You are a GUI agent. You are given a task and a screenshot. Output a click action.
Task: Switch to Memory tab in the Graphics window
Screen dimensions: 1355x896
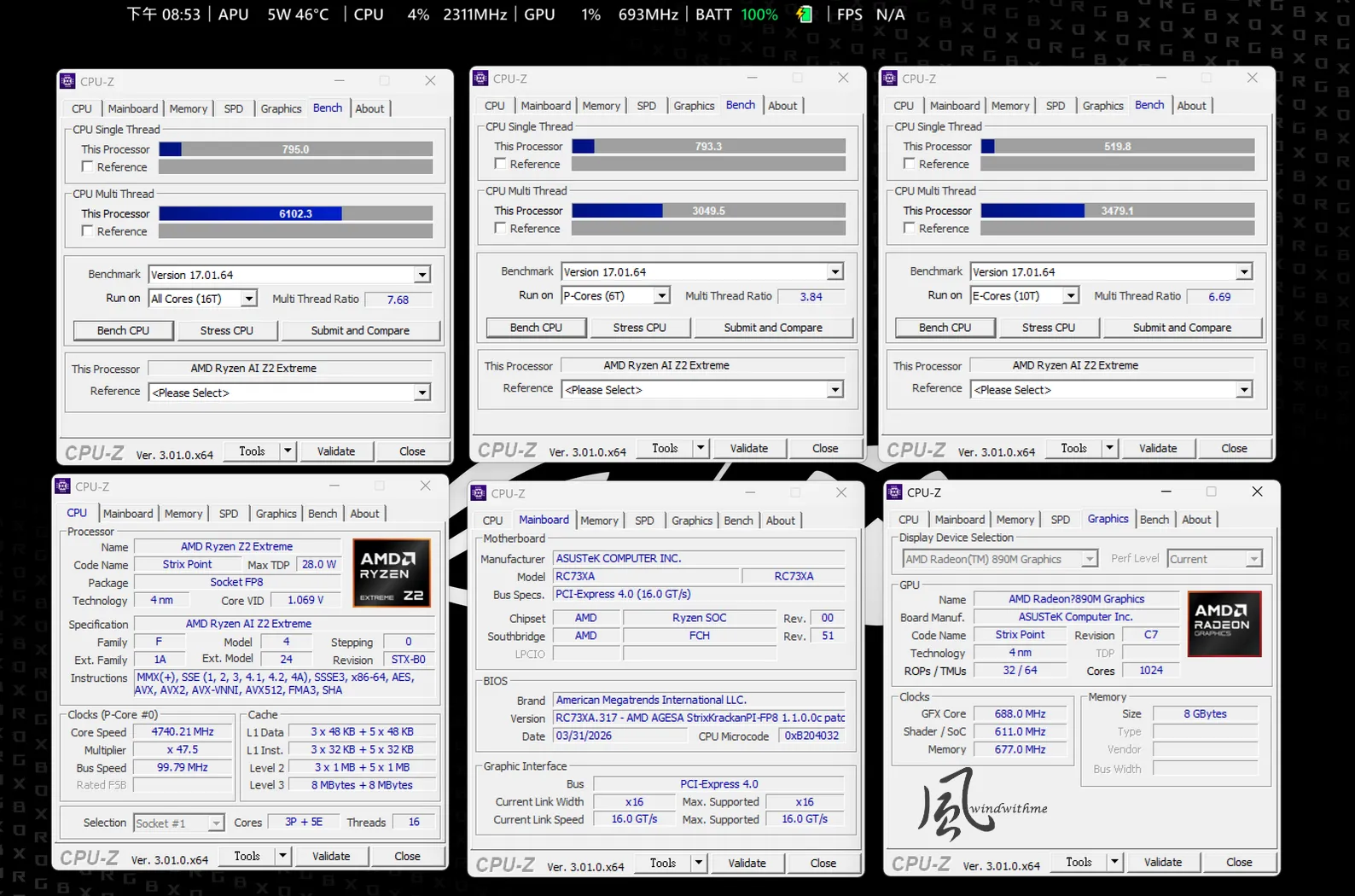click(x=1015, y=519)
